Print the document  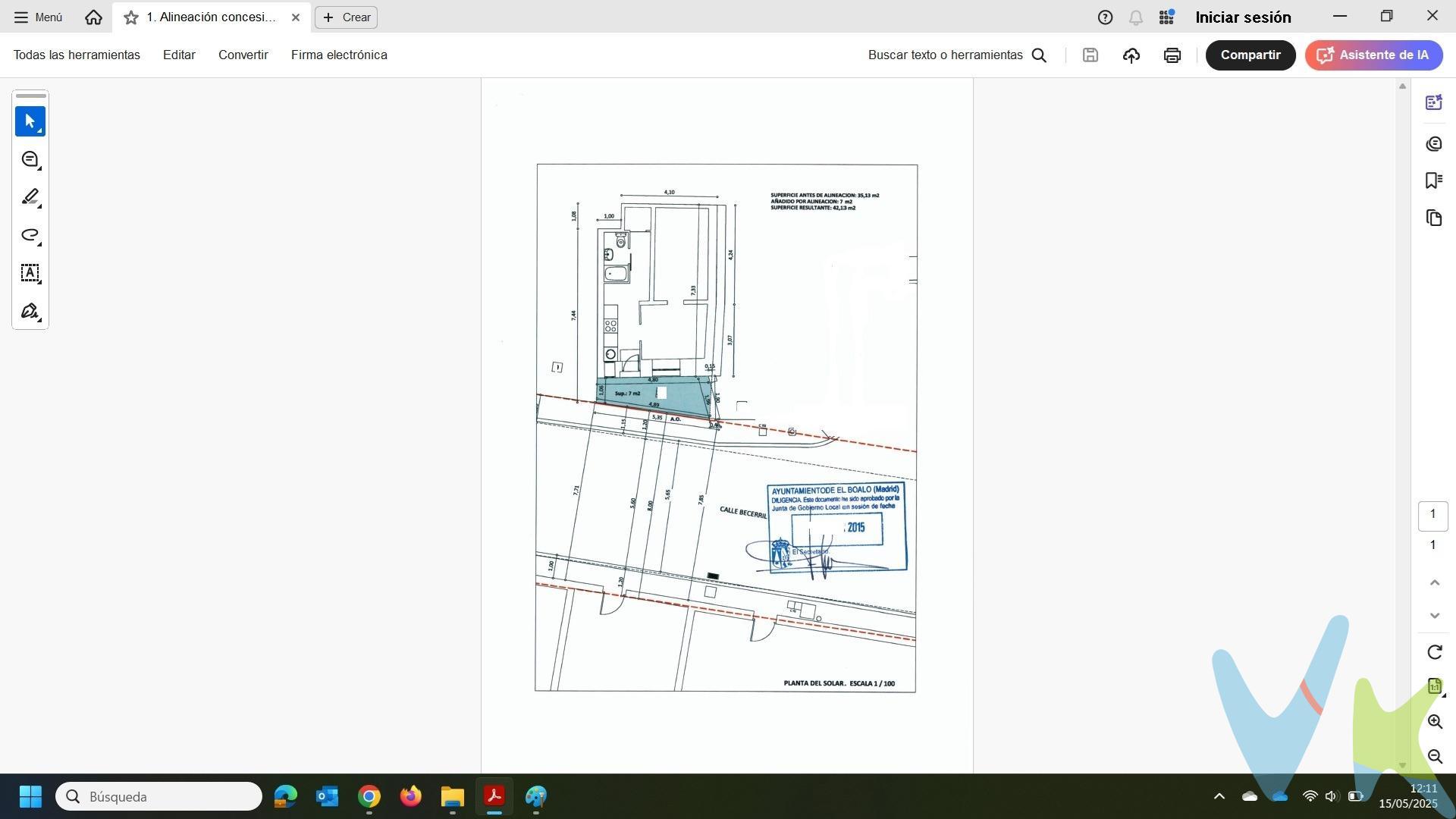coord(1172,55)
